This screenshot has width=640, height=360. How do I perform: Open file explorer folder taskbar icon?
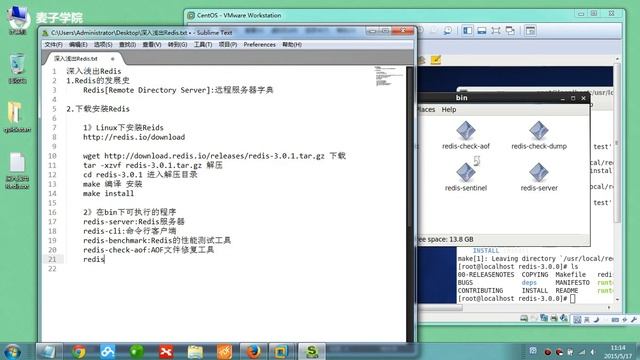[x=195, y=352]
